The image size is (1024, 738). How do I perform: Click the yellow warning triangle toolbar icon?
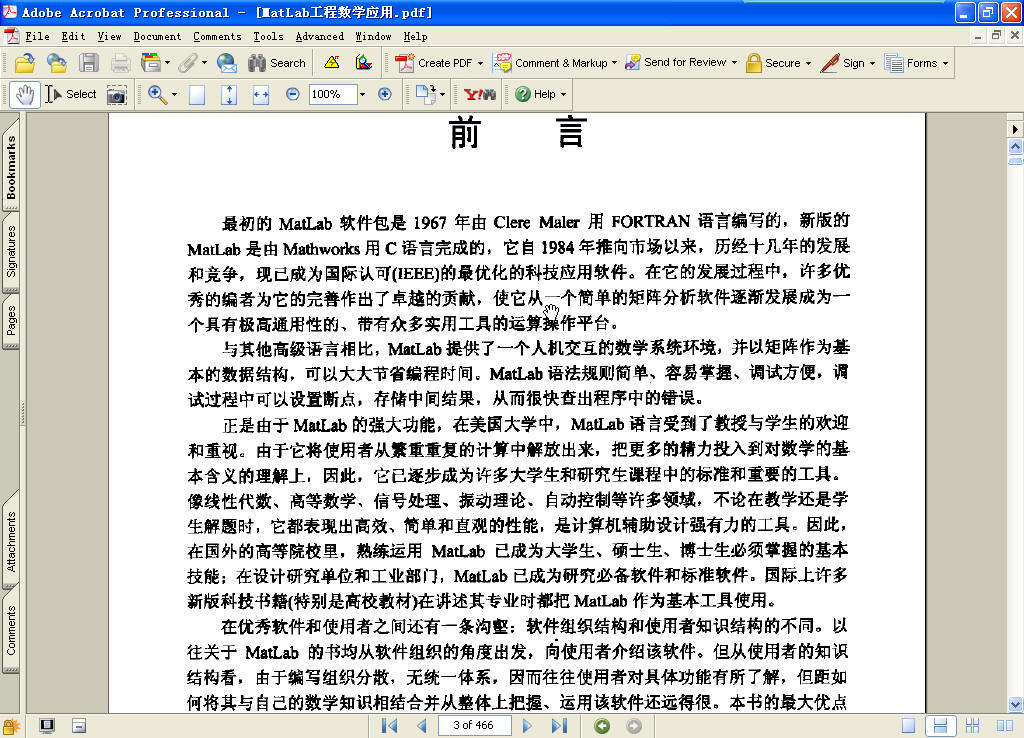click(x=332, y=63)
